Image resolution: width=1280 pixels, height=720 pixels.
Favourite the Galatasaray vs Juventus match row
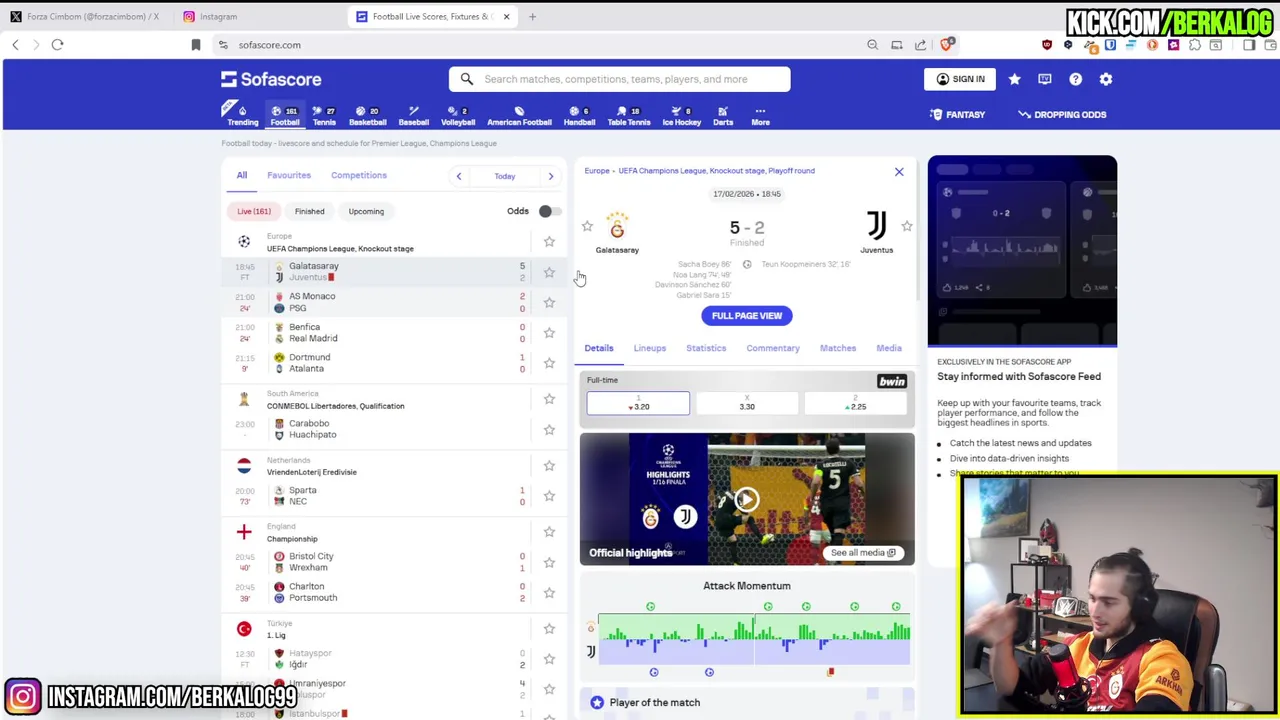[549, 272]
